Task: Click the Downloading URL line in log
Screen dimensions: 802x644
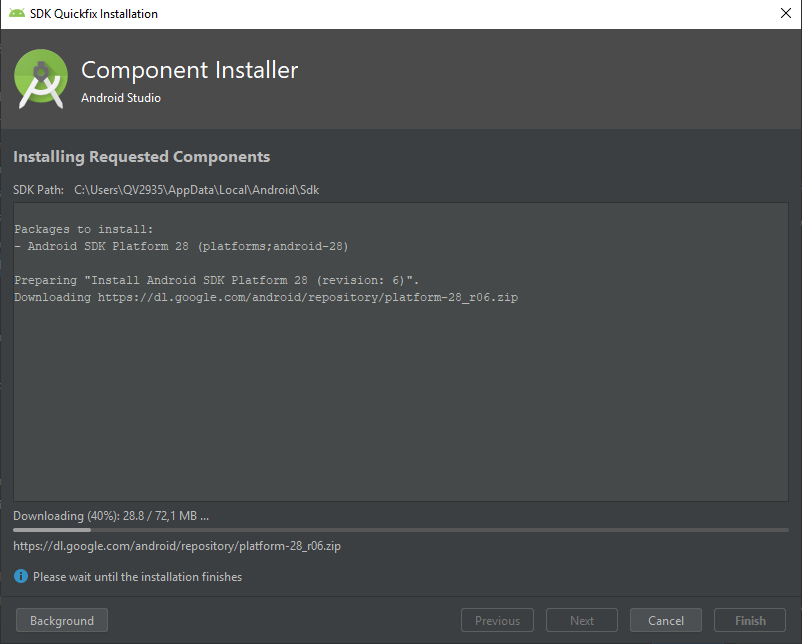Action: (x=266, y=297)
